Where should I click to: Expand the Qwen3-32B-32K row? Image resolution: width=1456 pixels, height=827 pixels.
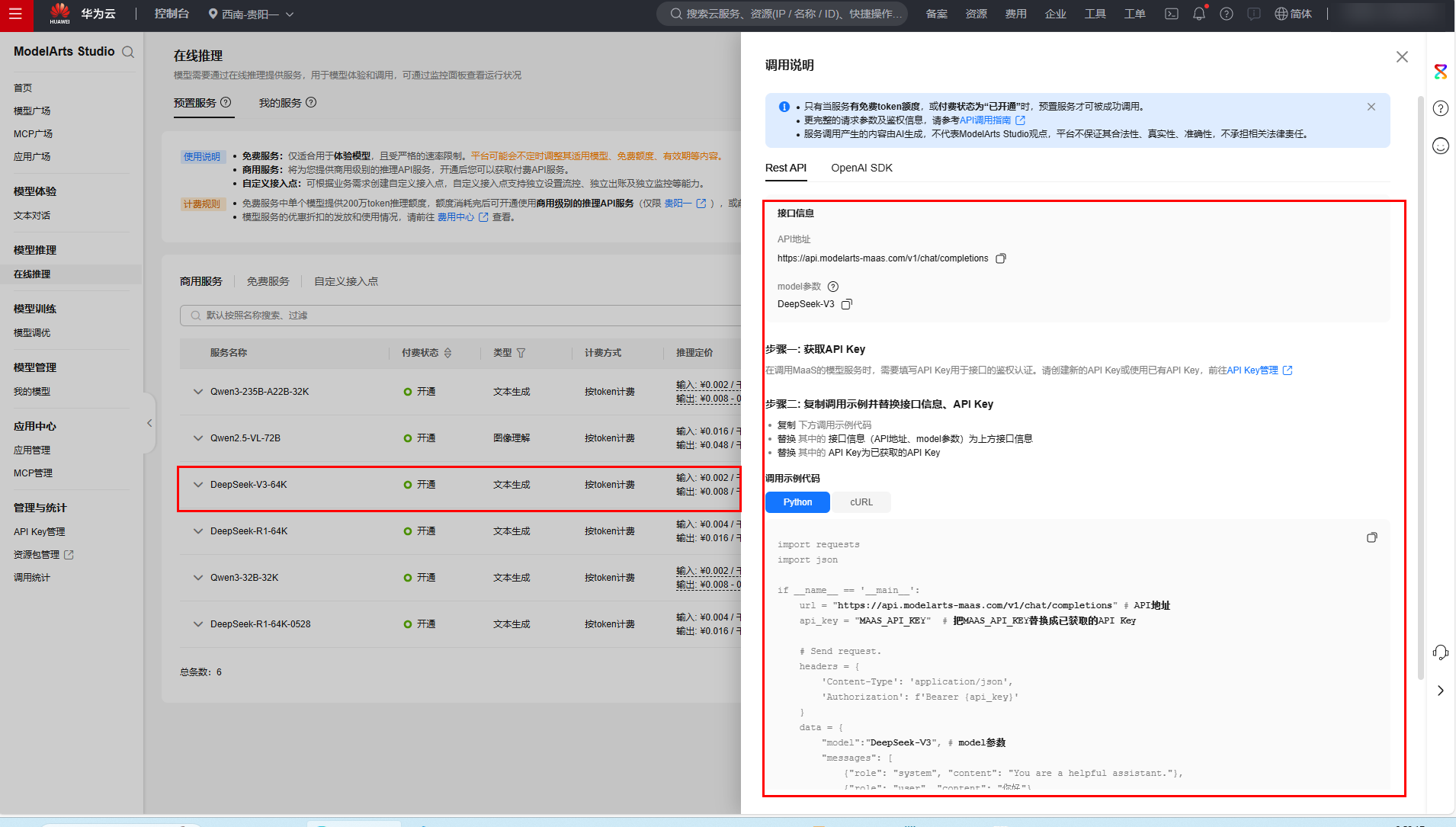198,578
